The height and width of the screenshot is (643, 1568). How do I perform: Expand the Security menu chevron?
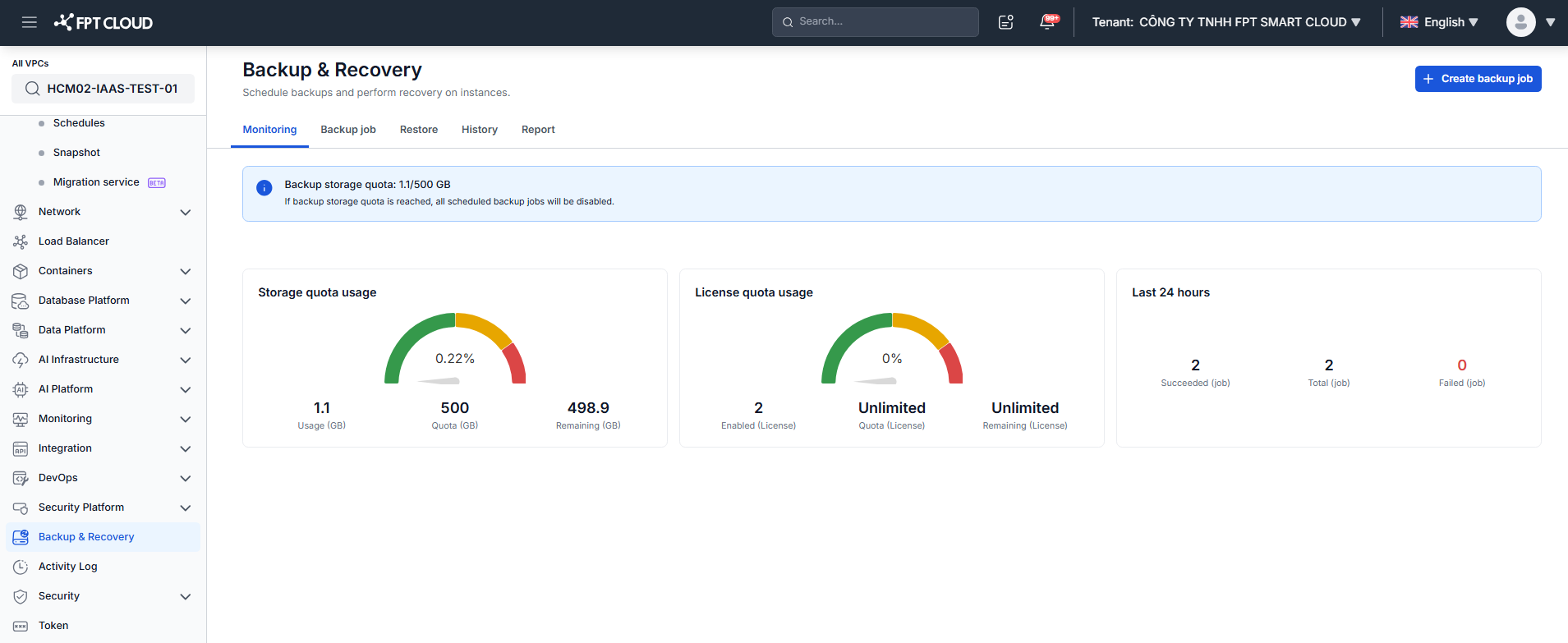click(x=186, y=596)
